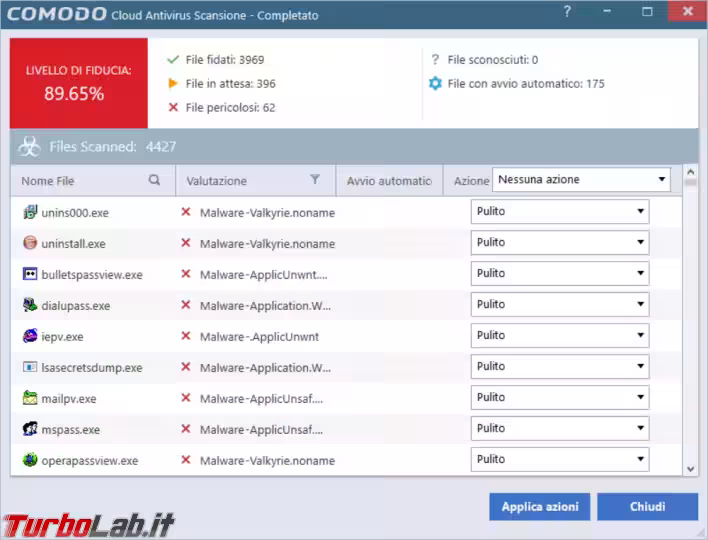Viewport: 708px width, 540px height.
Task: Open the Pulito dropdown for lsasecretsdump.exe
Action: coord(560,366)
